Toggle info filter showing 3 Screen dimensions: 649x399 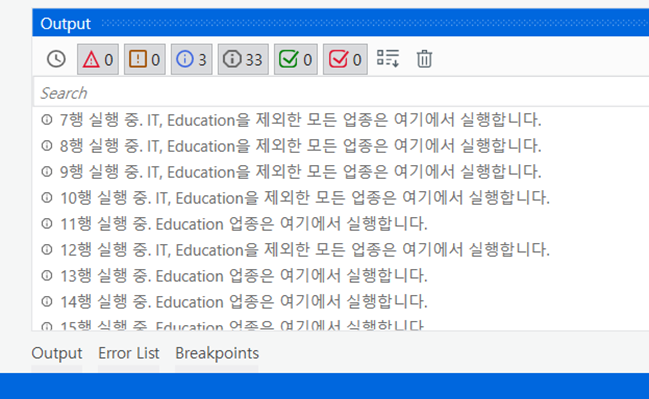192,59
